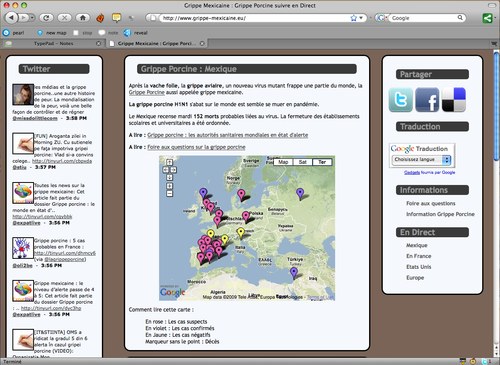Pan the map right
This screenshot has width=500, height=365.
click(x=173, y=170)
